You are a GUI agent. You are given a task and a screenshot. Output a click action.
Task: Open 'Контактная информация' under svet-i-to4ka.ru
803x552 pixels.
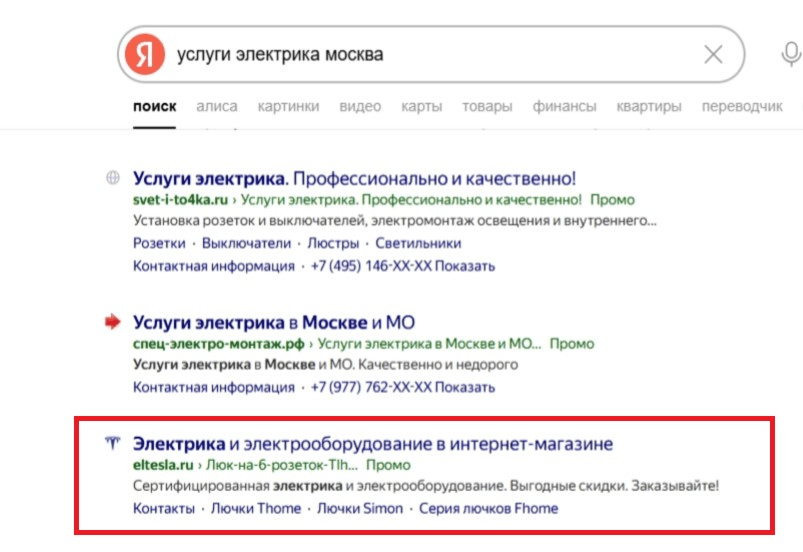coord(214,266)
